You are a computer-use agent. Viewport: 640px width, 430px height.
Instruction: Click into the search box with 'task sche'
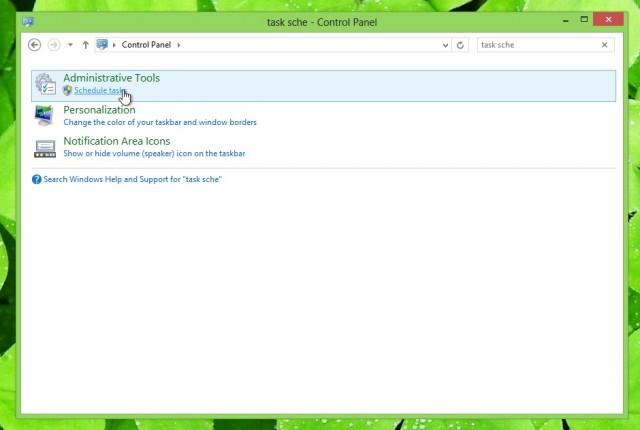coord(538,45)
